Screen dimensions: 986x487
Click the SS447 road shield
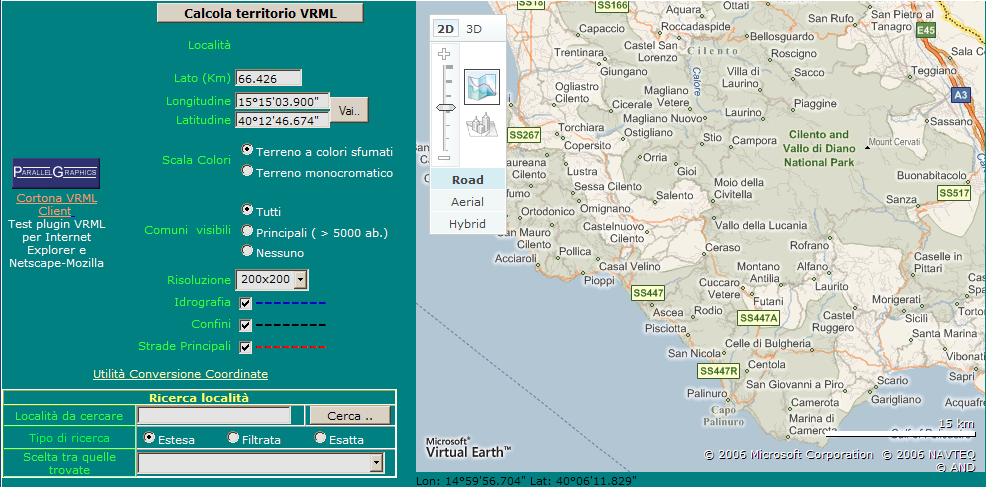(648, 293)
